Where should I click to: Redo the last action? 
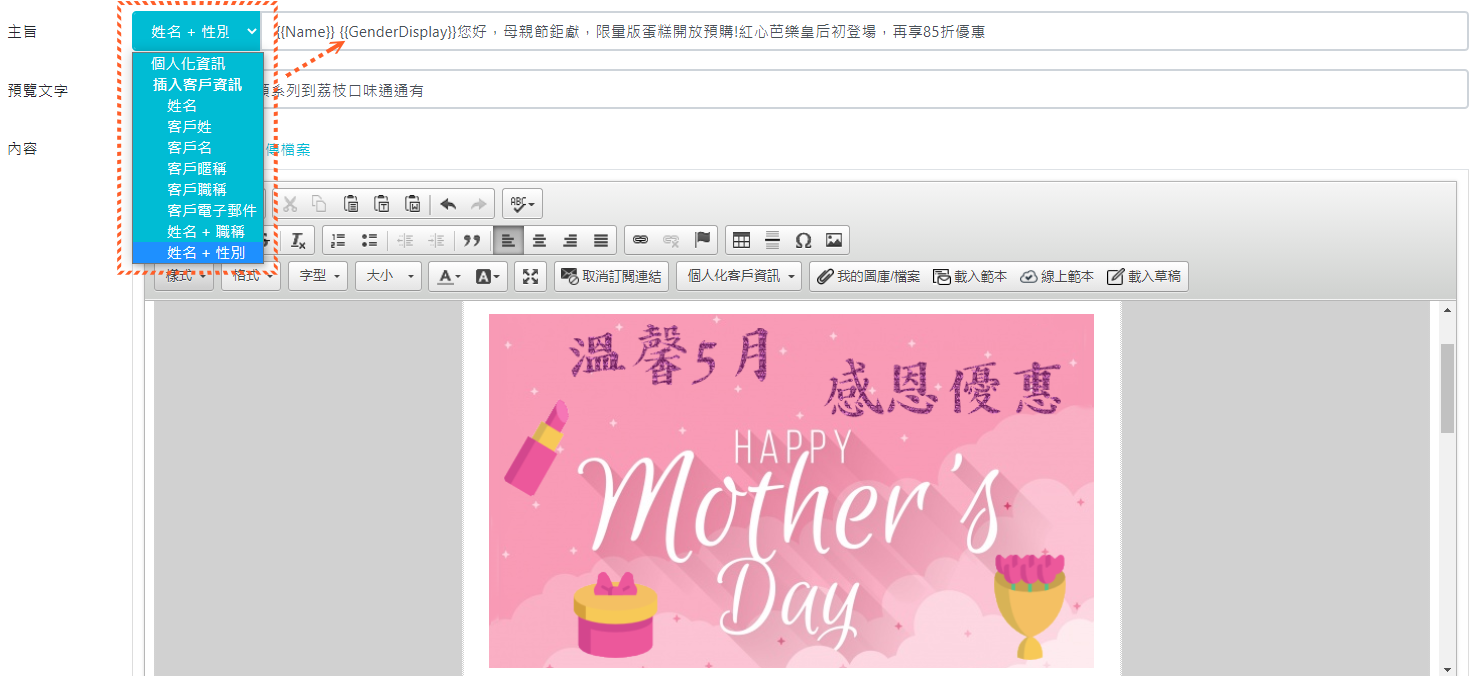pos(479,204)
